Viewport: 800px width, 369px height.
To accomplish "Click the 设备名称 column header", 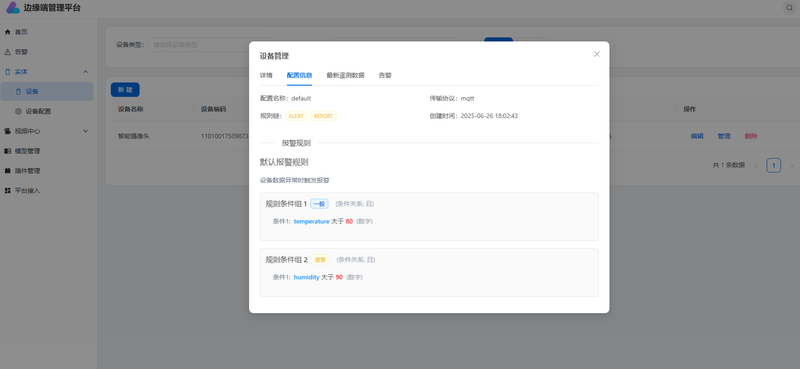I will pos(131,109).
